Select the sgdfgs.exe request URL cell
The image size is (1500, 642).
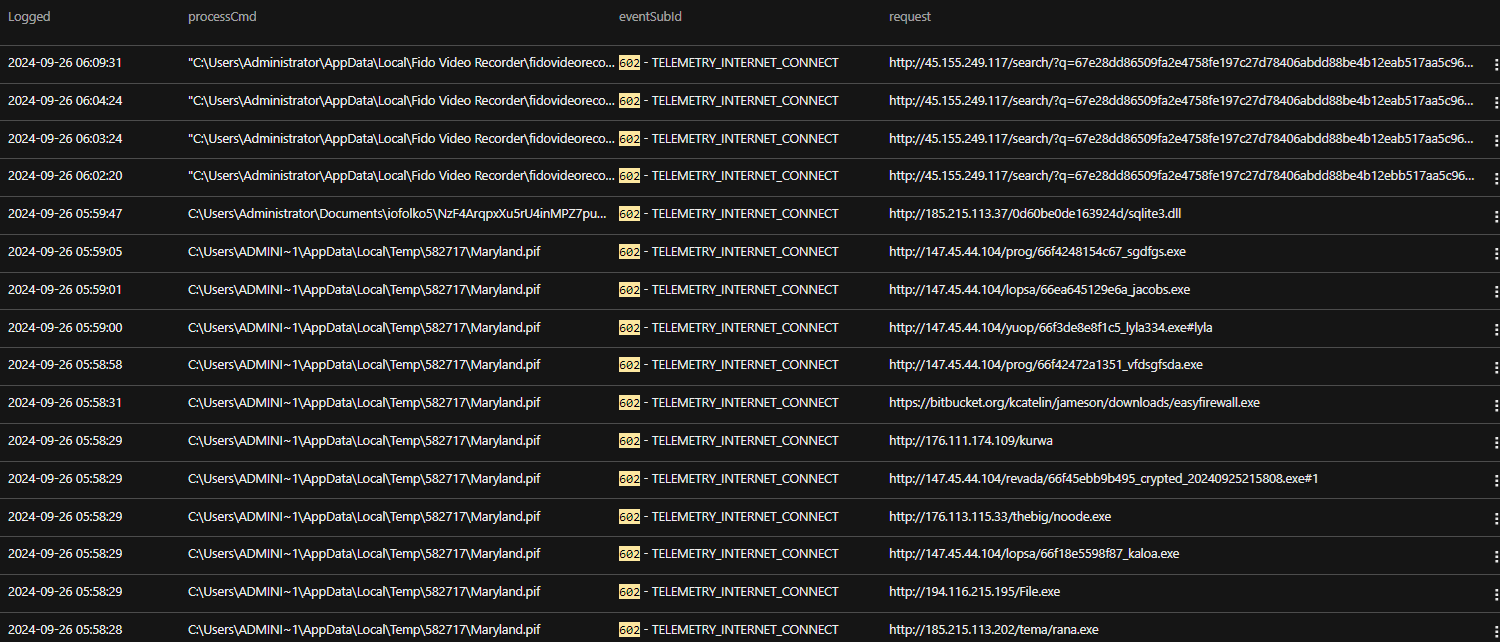click(x=1037, y=252)
